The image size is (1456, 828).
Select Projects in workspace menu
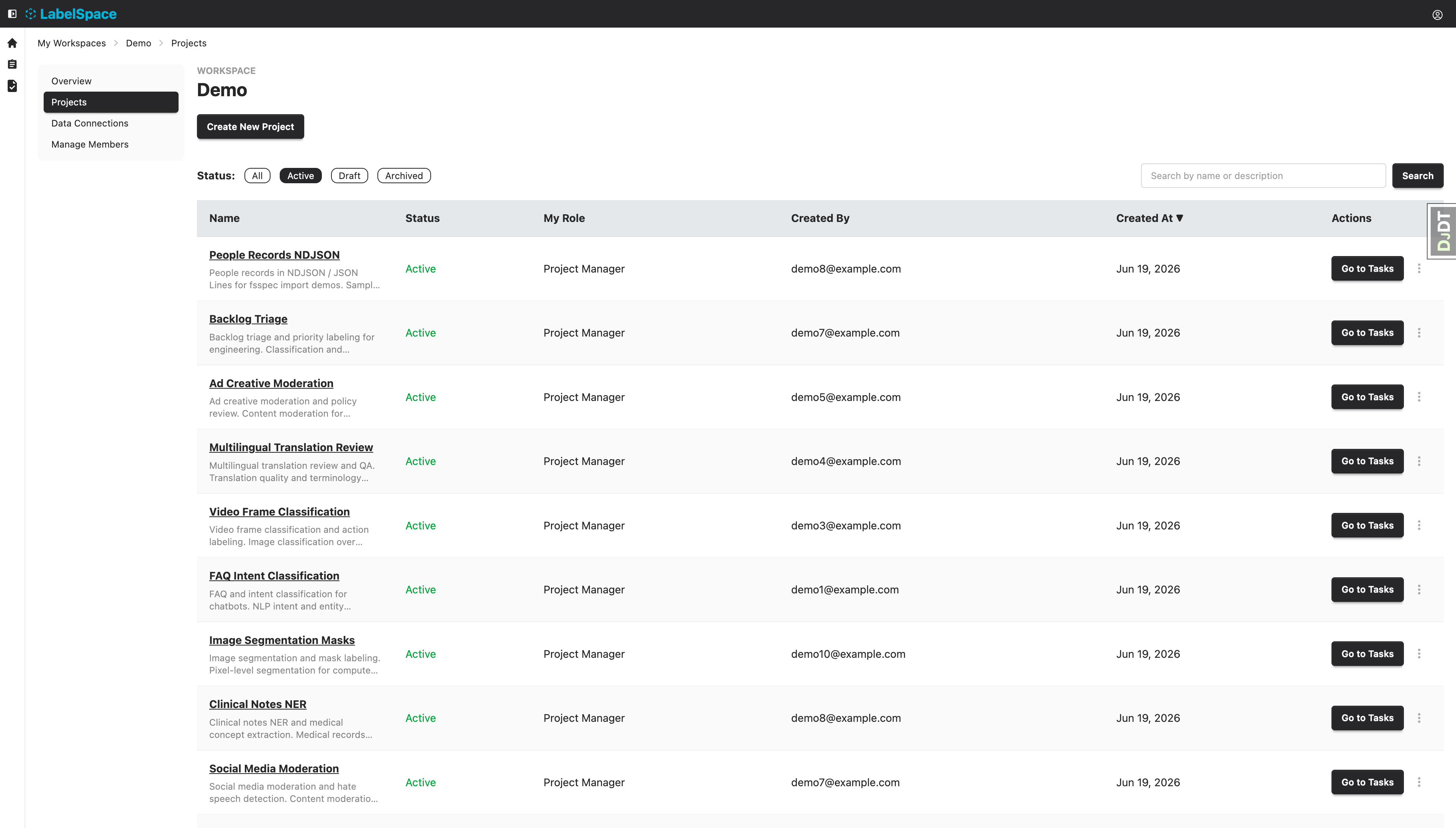coord(111,102)
